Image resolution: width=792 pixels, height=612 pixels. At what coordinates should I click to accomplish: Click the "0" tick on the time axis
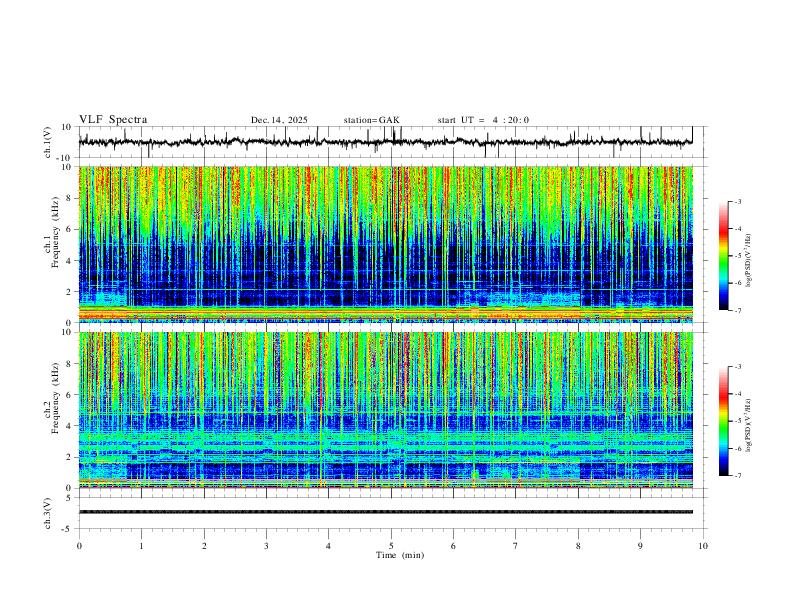[x=79, y=546]
